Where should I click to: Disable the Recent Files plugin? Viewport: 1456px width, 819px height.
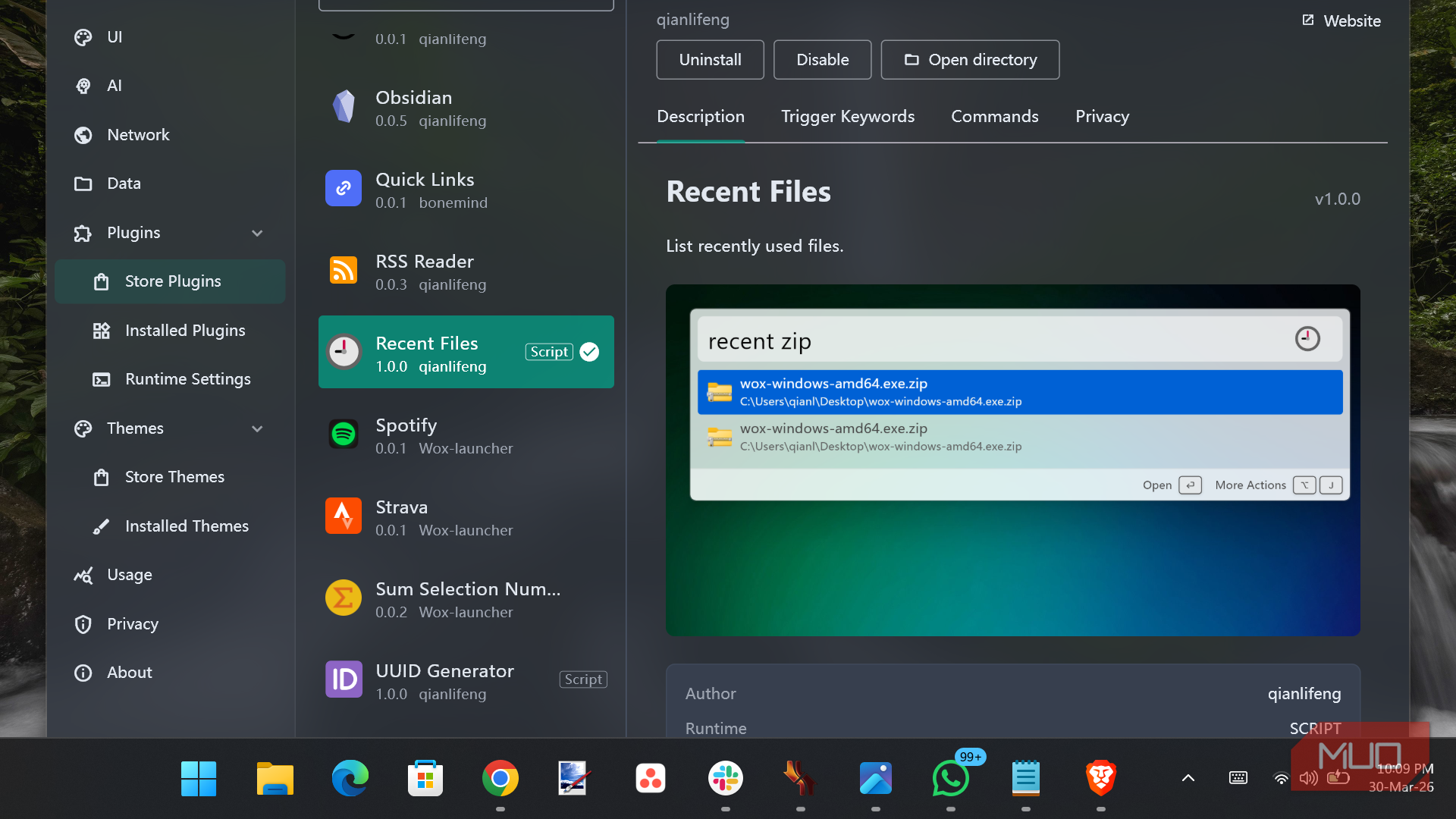pos(822,60)
